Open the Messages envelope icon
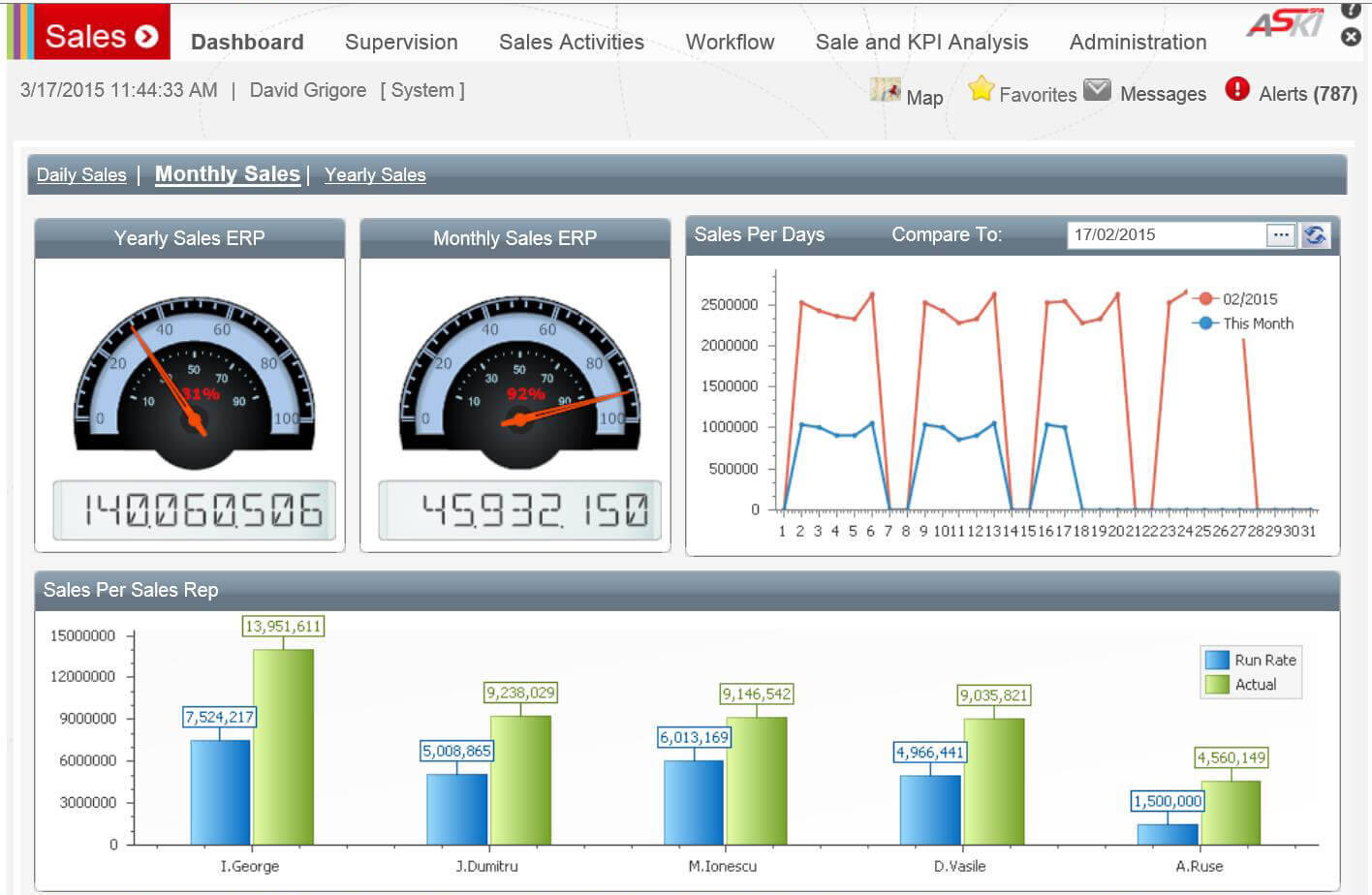Viewport: 1372px width, 895px height. click(x=1097, y=90)
